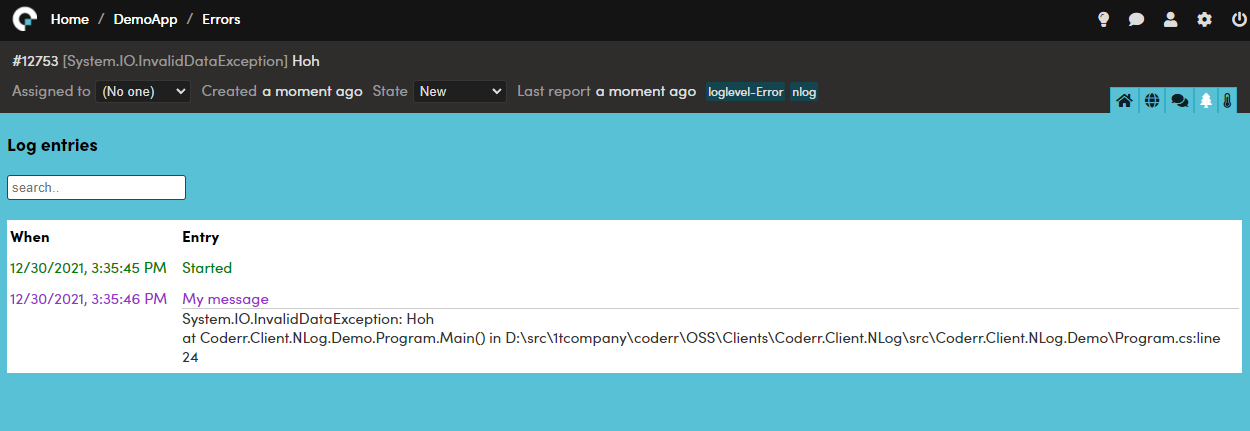Click the When column header
The image size is (1250, 431).
(30, 237)
